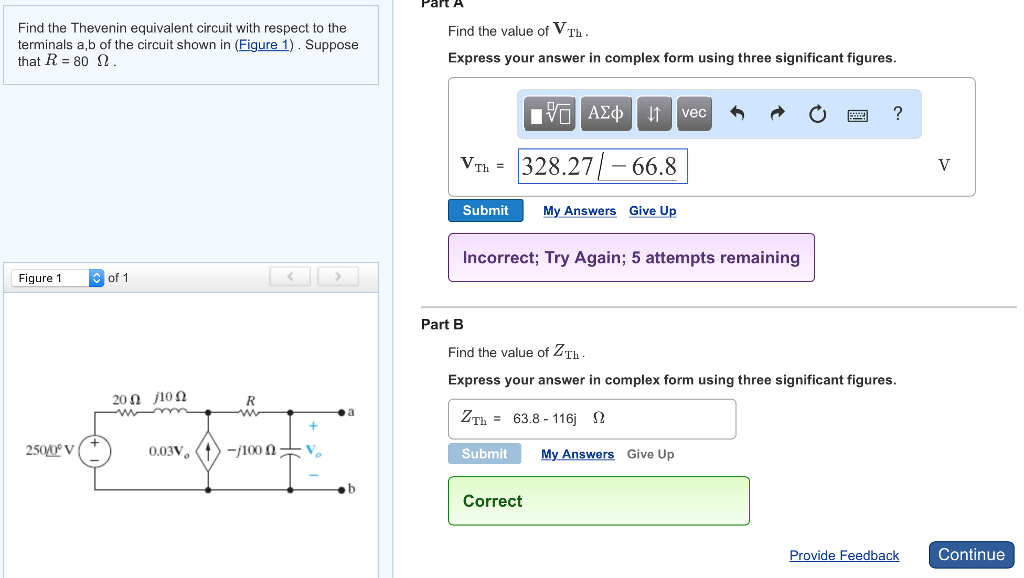Select the VTh answer input box
1024x578 pixels.
point(602,165)
